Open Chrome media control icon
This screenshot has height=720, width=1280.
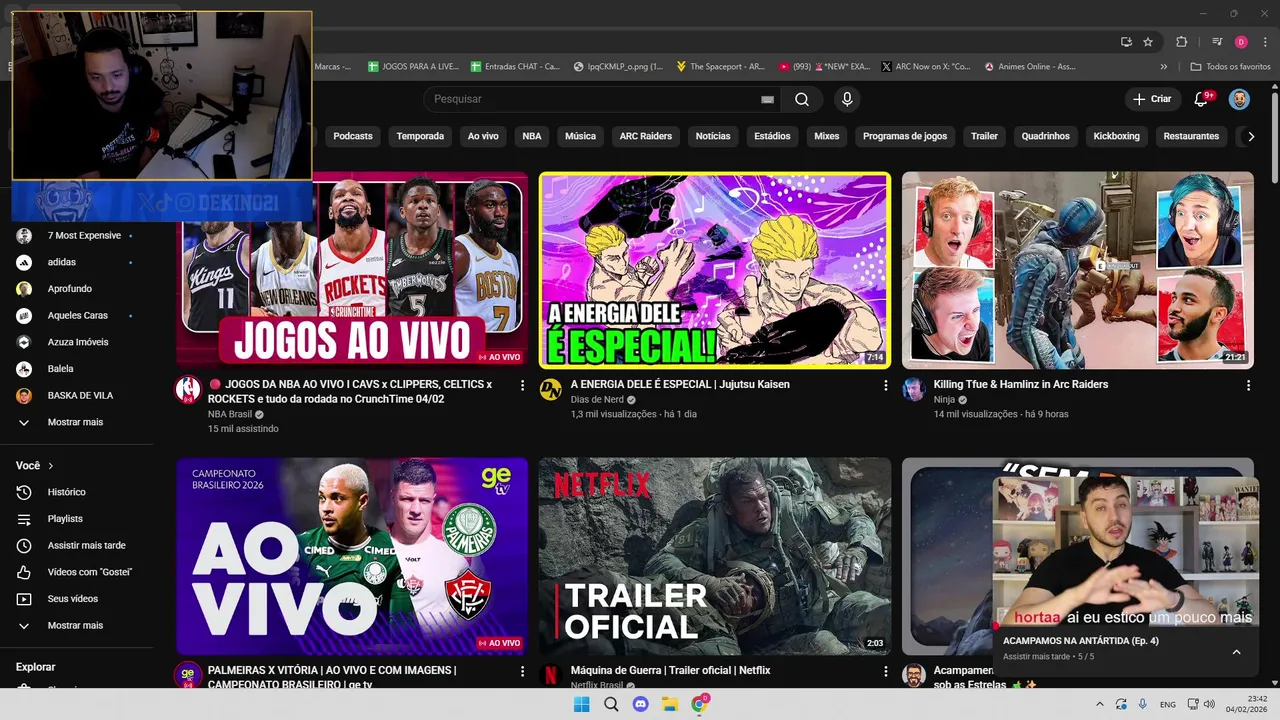pos(1217,42)
